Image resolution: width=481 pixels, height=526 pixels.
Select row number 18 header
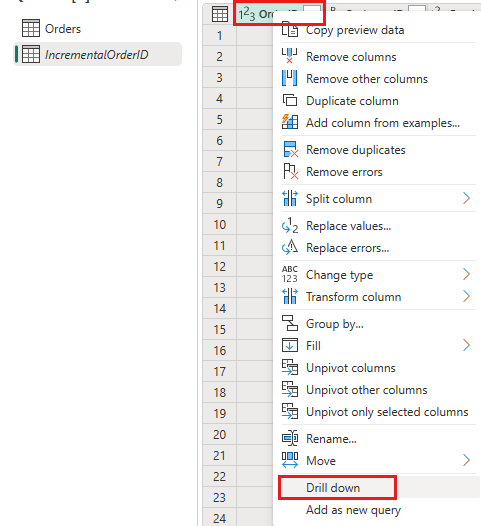(x=220, y=392)
